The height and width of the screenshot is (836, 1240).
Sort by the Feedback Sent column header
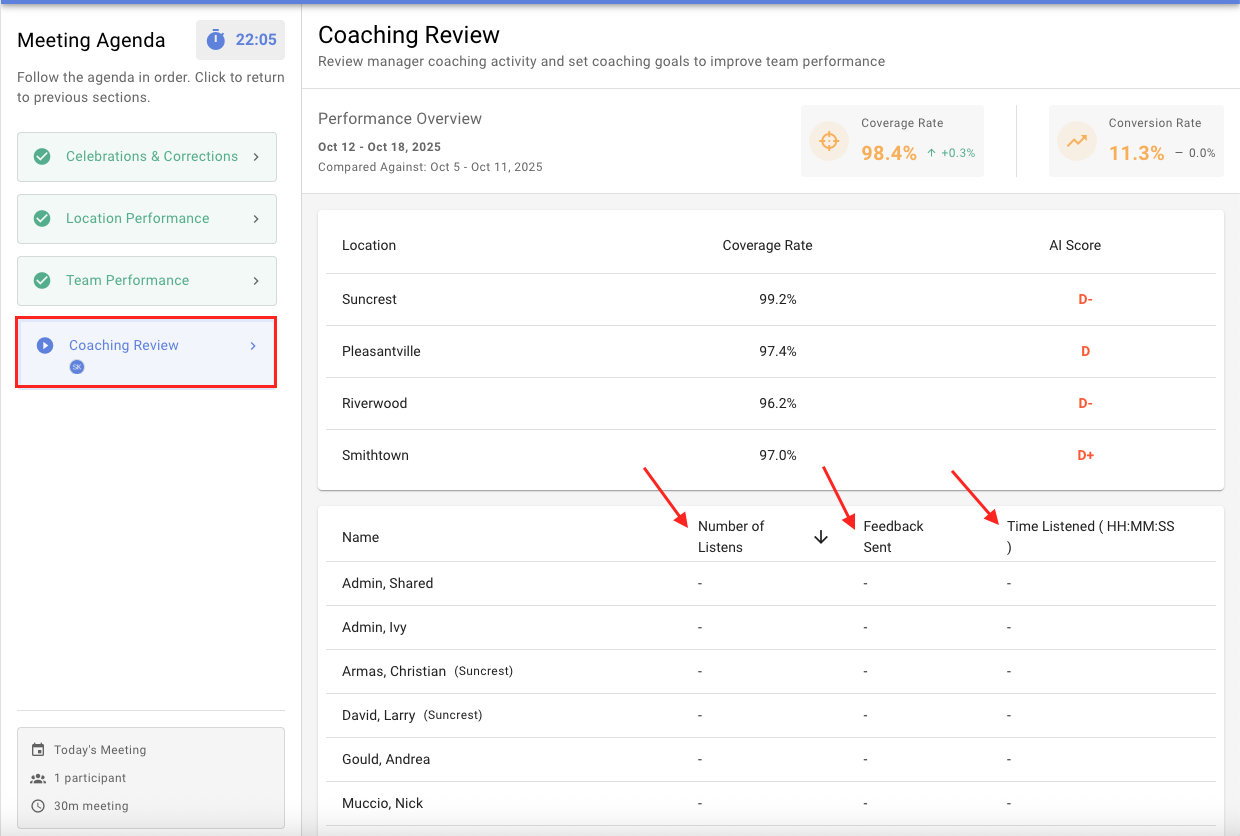893,537
